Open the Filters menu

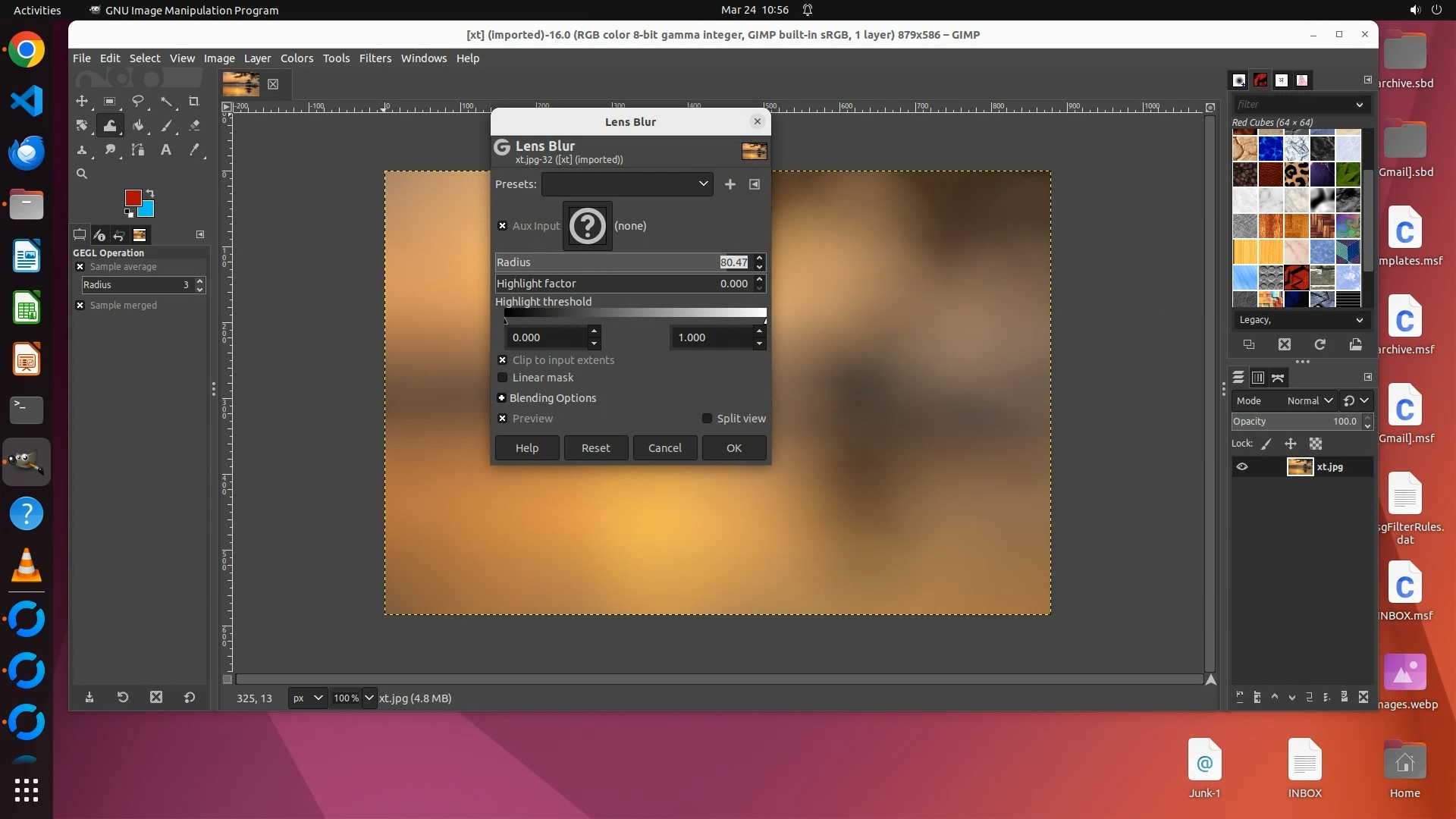point(375,58)
